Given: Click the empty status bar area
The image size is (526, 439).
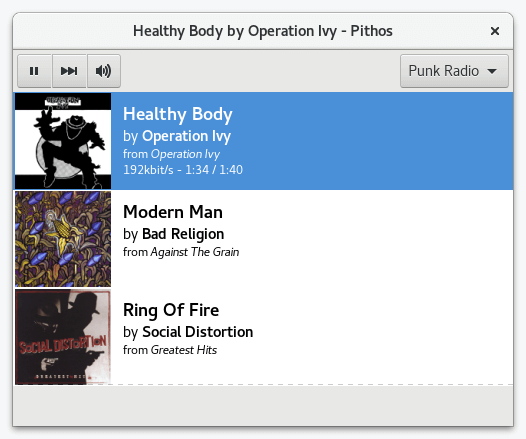Looking at the screenshot, I should [x=263, y=406].
